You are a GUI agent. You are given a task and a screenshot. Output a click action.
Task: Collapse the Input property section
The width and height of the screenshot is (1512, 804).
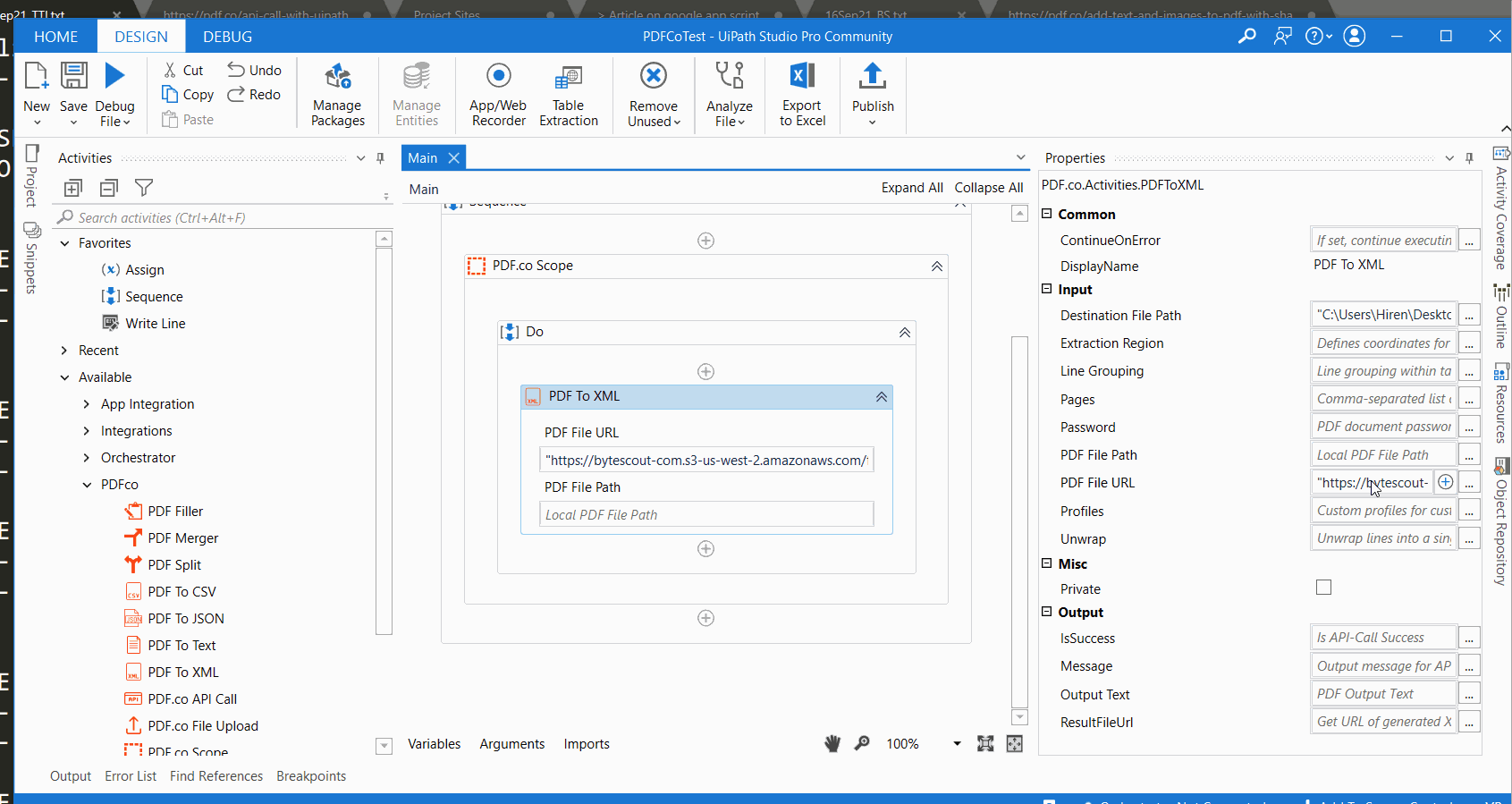coord(1046,289)
